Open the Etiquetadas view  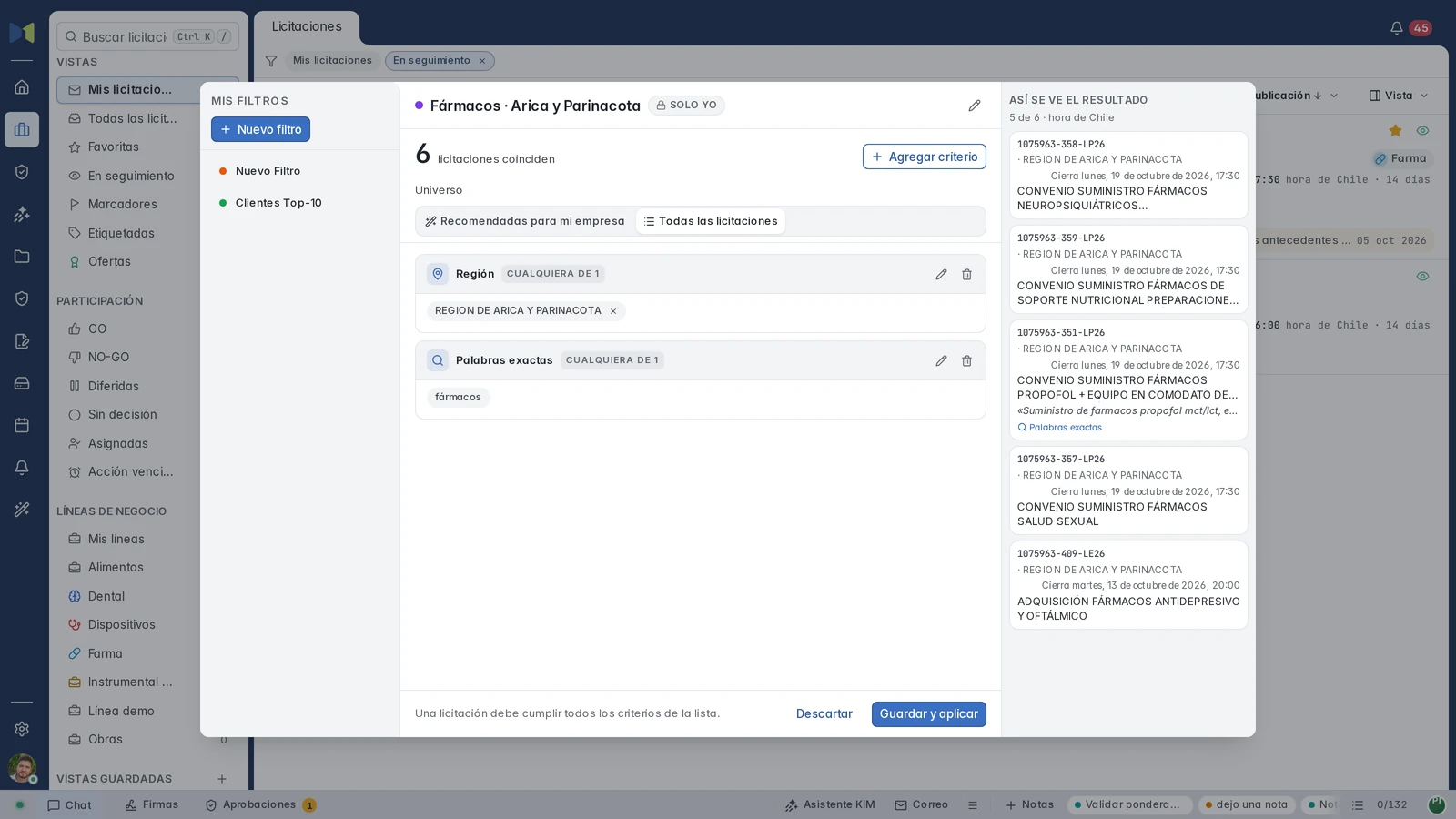pyautogui.click(x=121, y=233)
